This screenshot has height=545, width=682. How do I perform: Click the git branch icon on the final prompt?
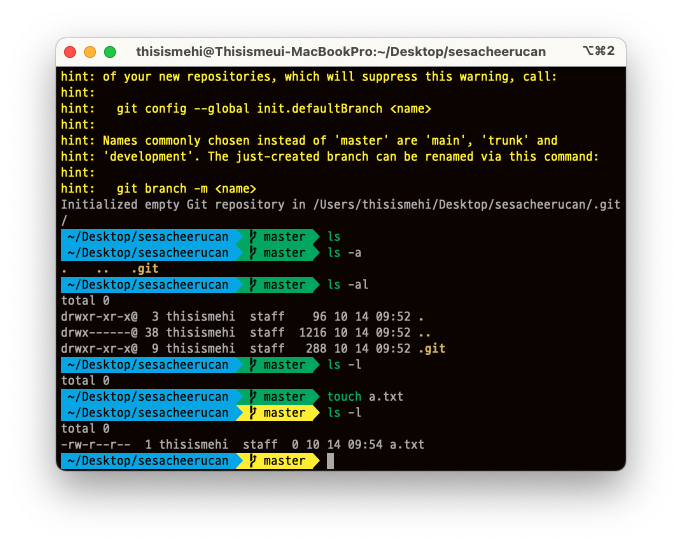click(253, 461)
